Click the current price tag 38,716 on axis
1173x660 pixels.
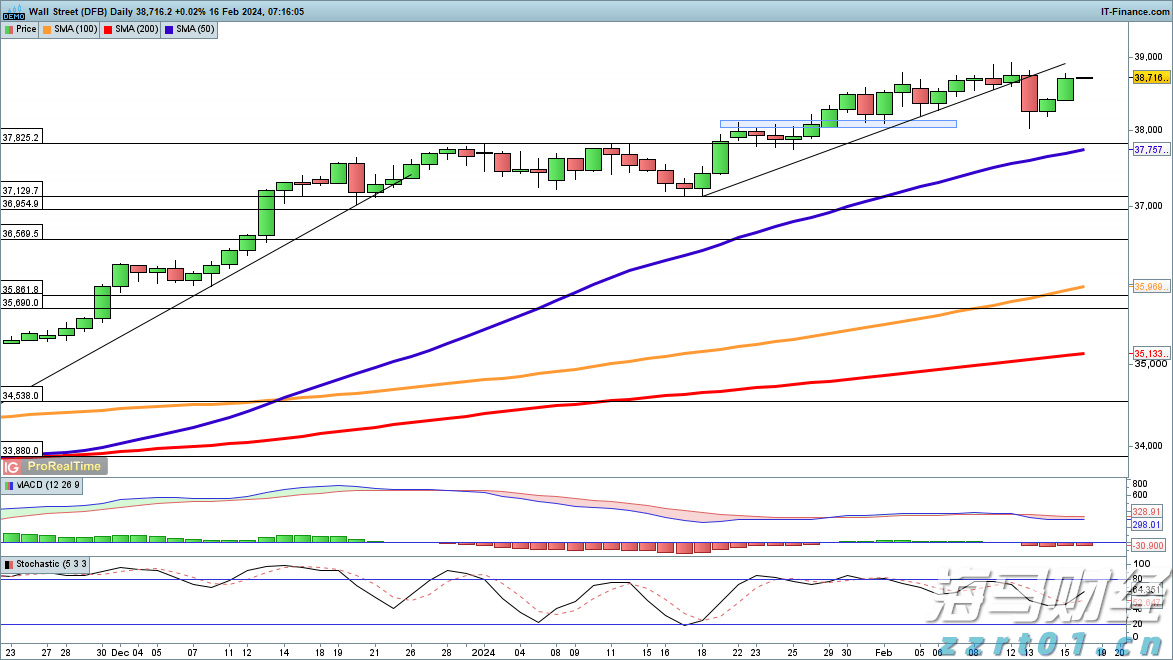tap(1151, 78)
